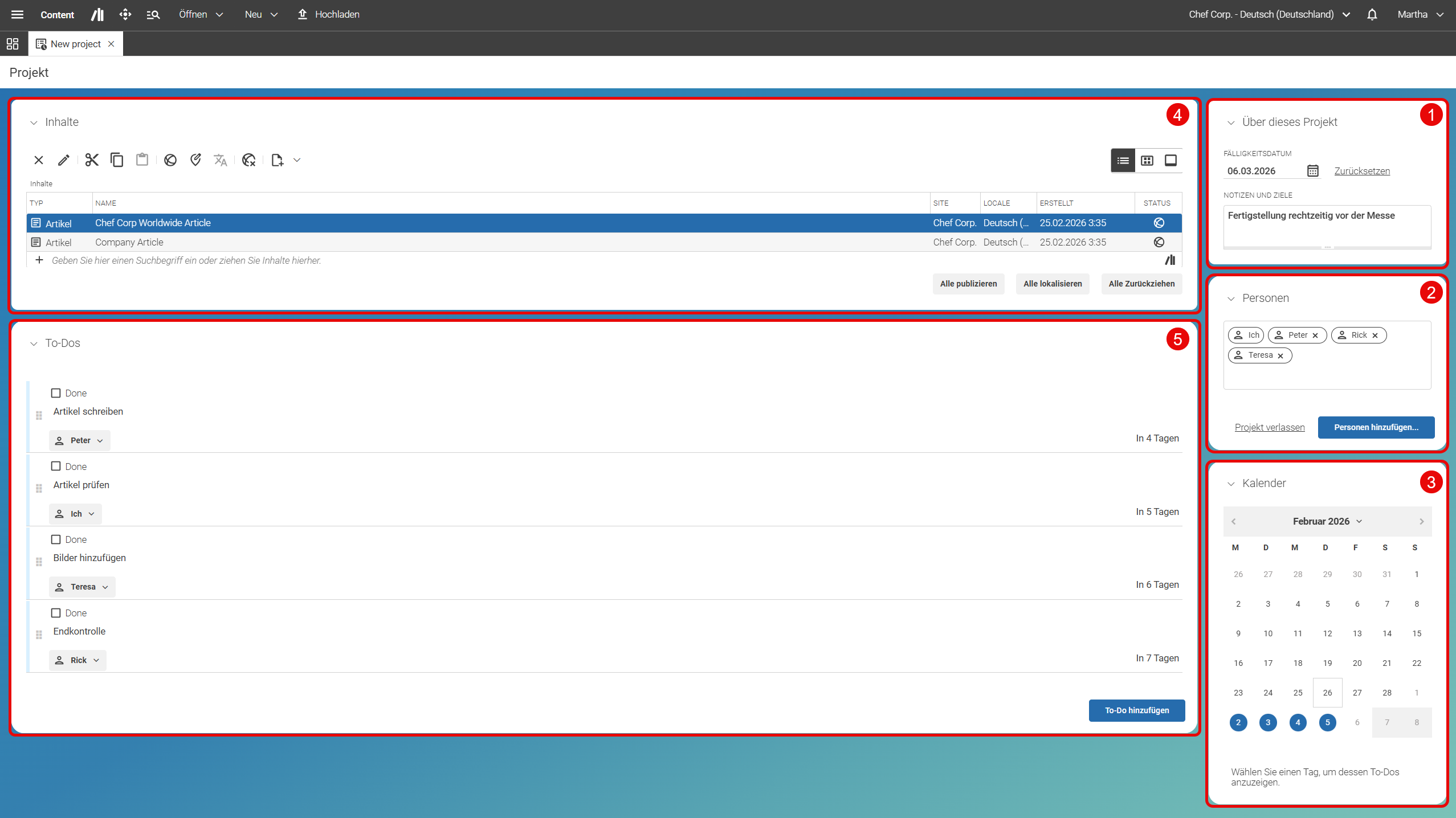This screenshot has width=1456, height=818.
Task: Open Rick assignee dropdown
Action: (78, 660)
